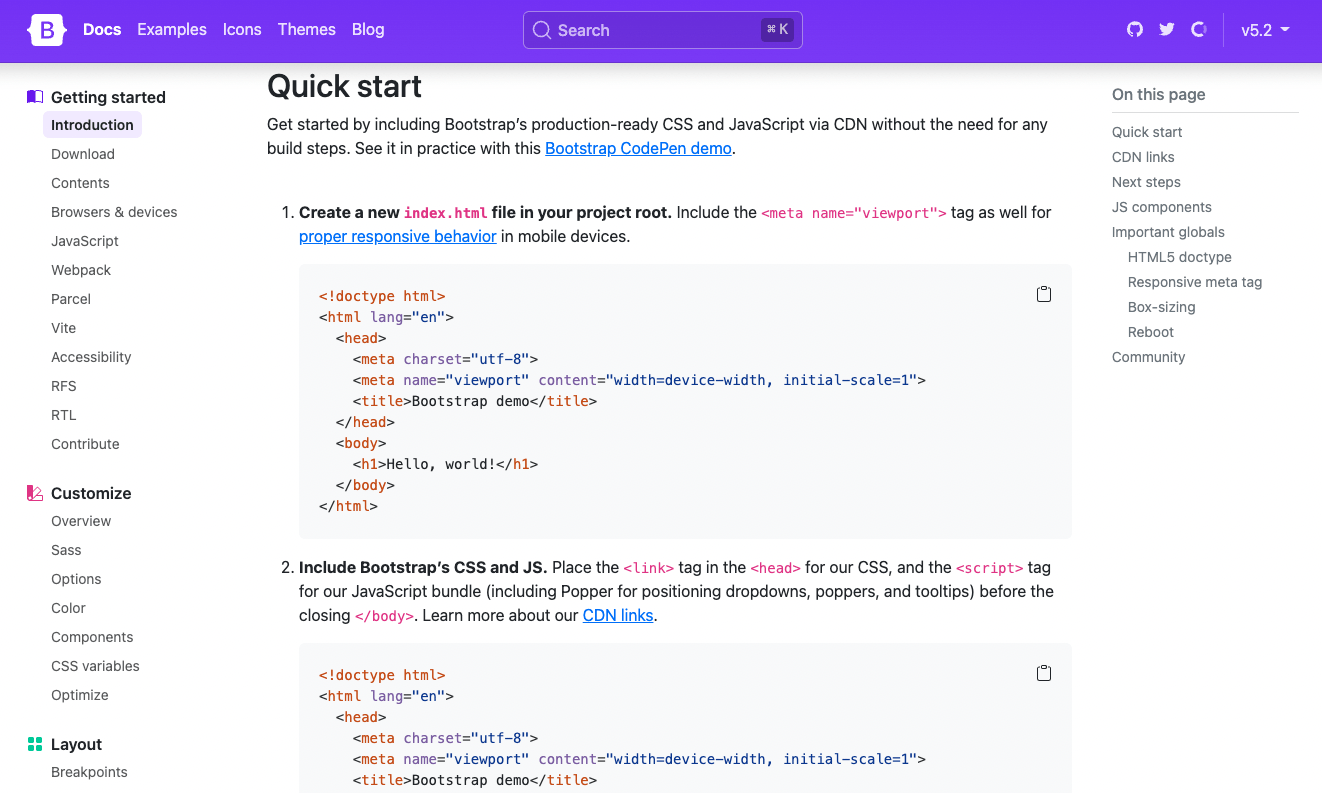The height and width of the screenshot is (793, 1322).
Task: Go to the Examples nav item
Action: pyautogui.click(x=172, y=30)
